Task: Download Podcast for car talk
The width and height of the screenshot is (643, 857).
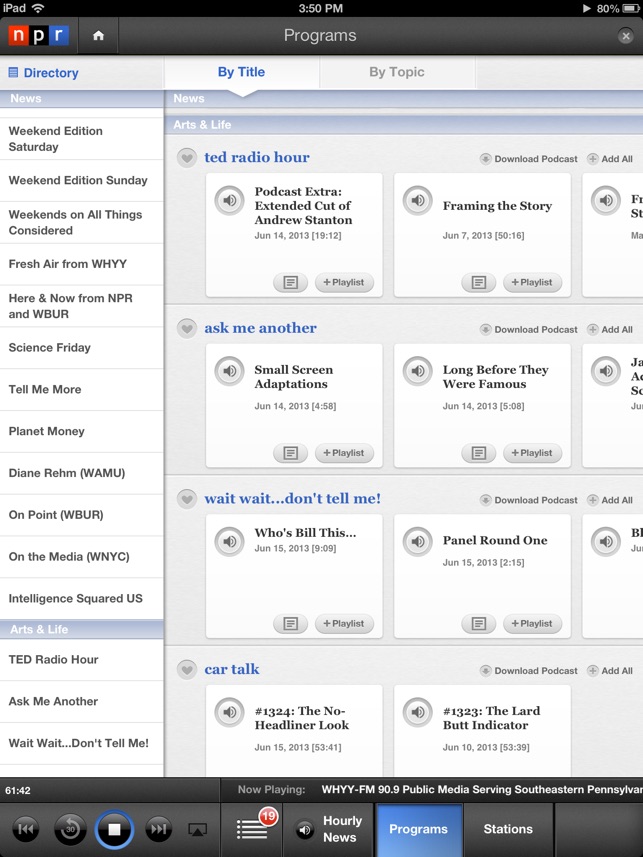Action: (529, 671)
